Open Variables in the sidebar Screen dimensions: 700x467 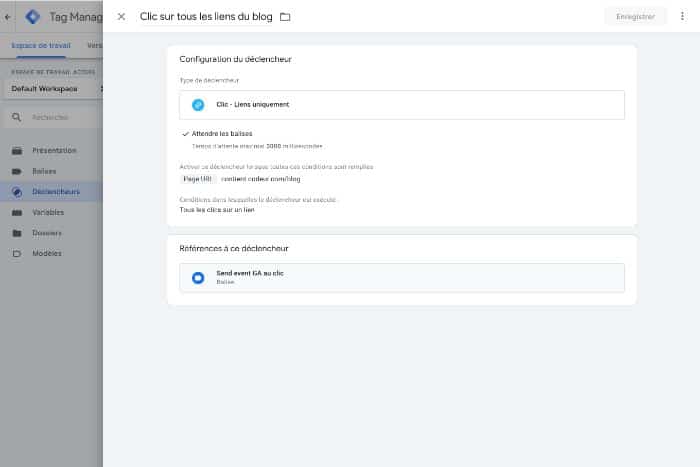click(x=48, y=212)
